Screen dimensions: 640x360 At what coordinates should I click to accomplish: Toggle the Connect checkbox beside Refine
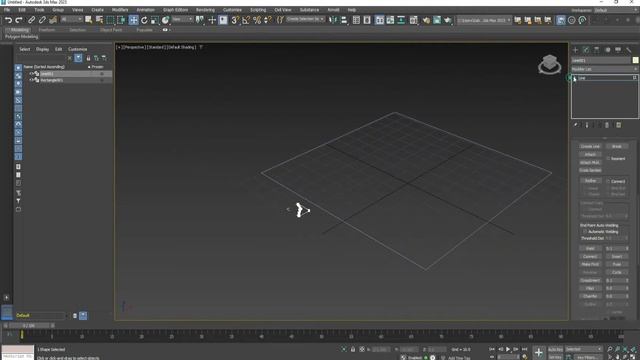(x=608, y=181)
